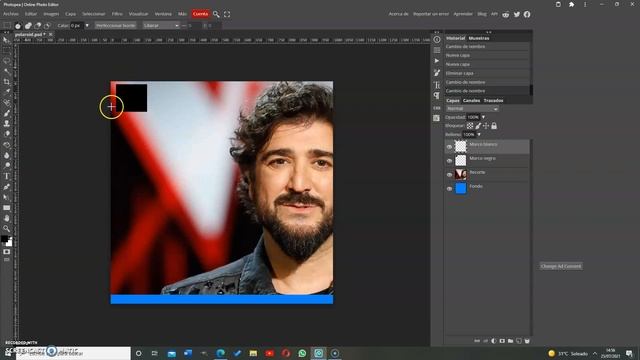Open the Ventana menu
The image size is (640, 360).
point(163,14)
